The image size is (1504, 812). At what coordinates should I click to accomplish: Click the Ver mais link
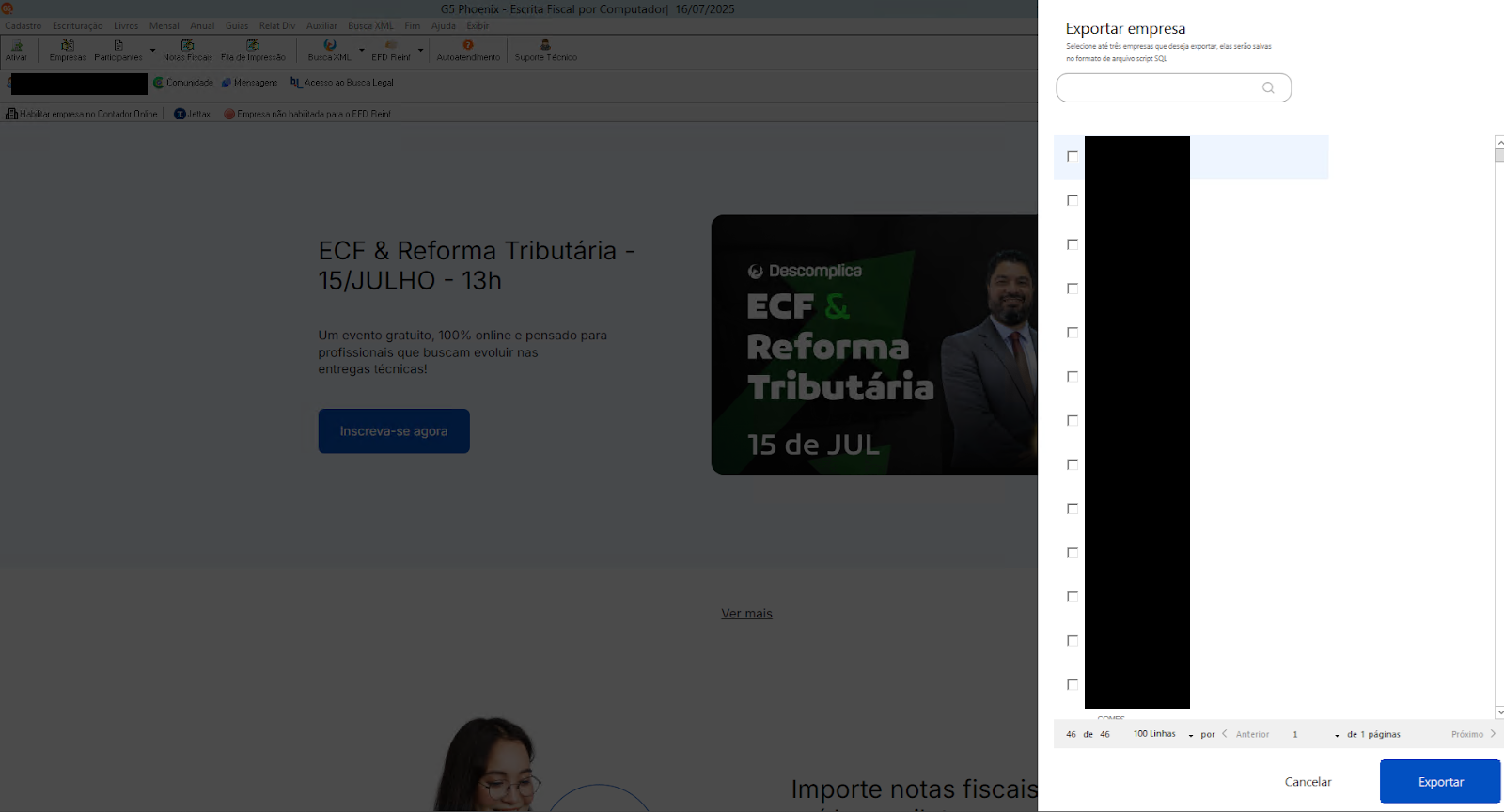[x=747, y=614]
